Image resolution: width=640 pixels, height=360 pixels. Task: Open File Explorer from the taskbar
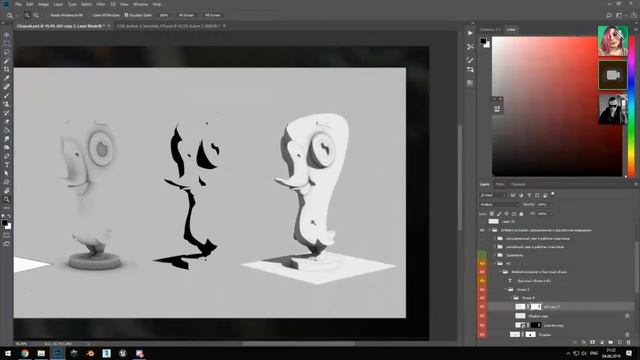pyautogui.click(x=41, y=353)
